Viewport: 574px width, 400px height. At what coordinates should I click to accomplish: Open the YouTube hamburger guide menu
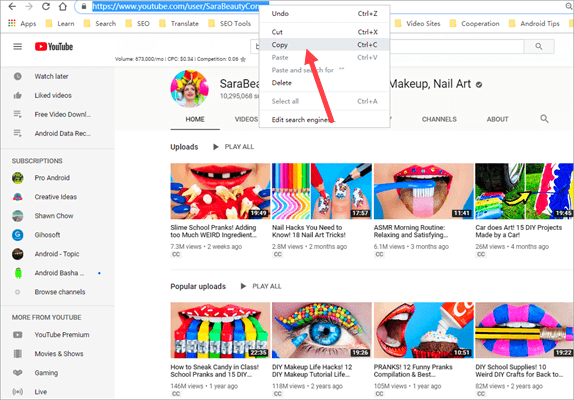pyautogui.click(x=18, y=46)
